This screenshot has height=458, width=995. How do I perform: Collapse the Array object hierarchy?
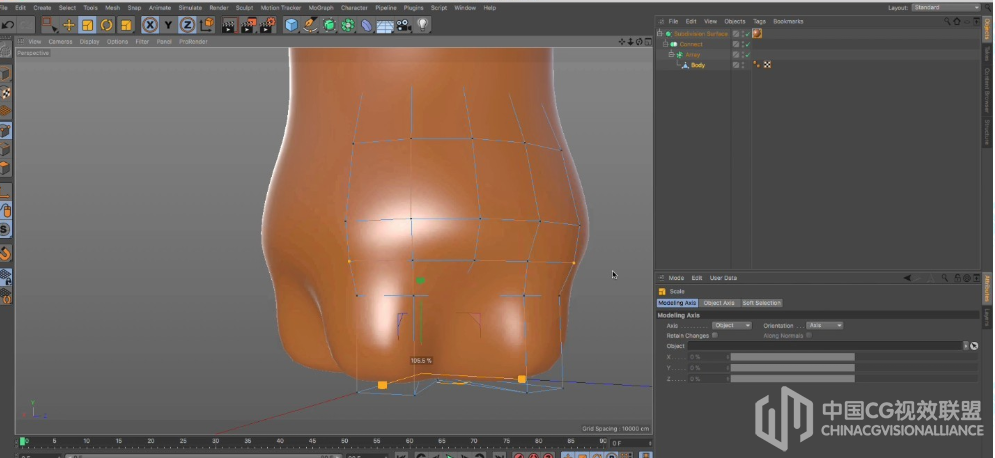671,55
